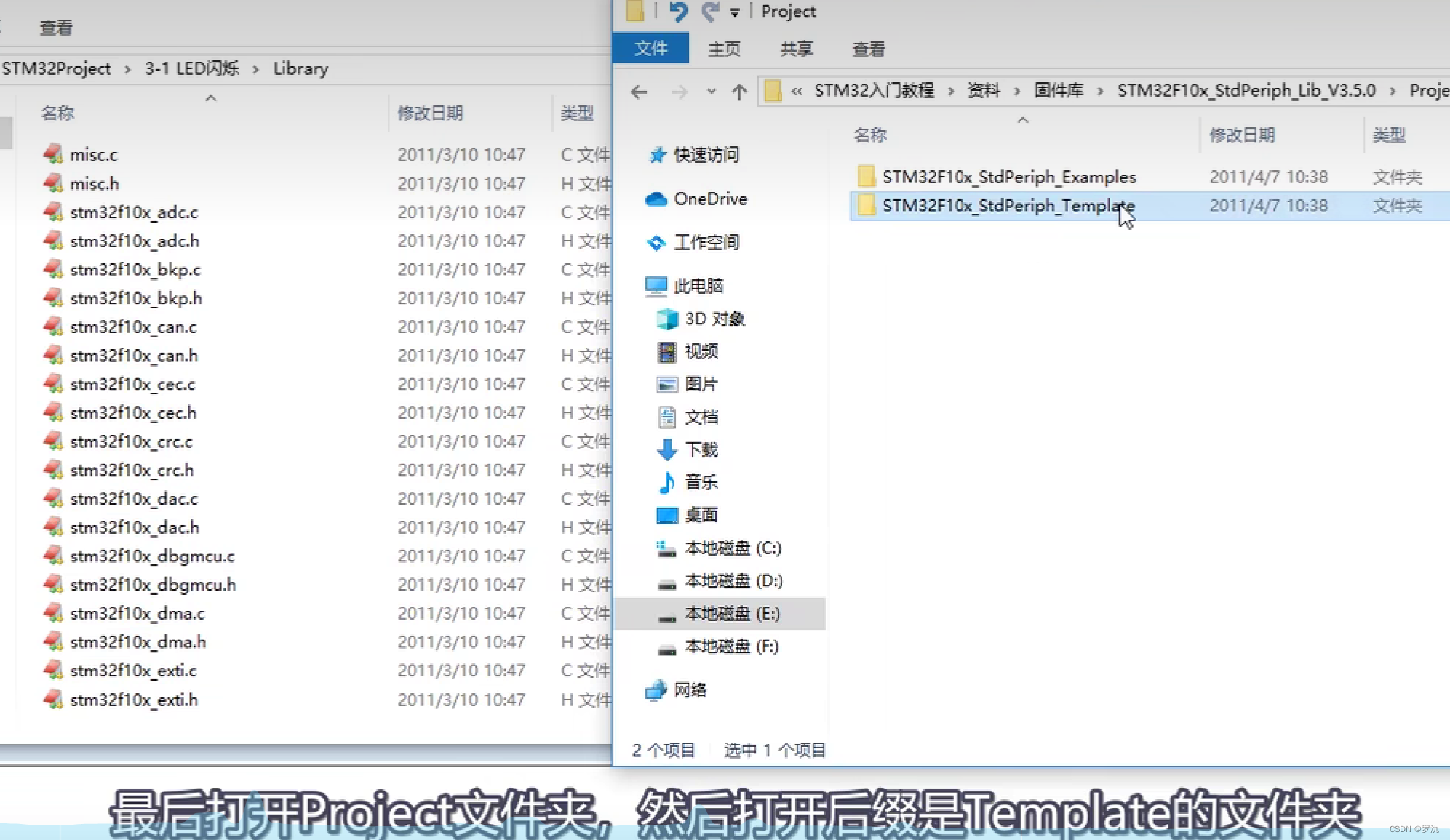Open 3D 对象 folder in sidebar
1450x840 pixels.
pyautogui.click(x=714, y=319)
